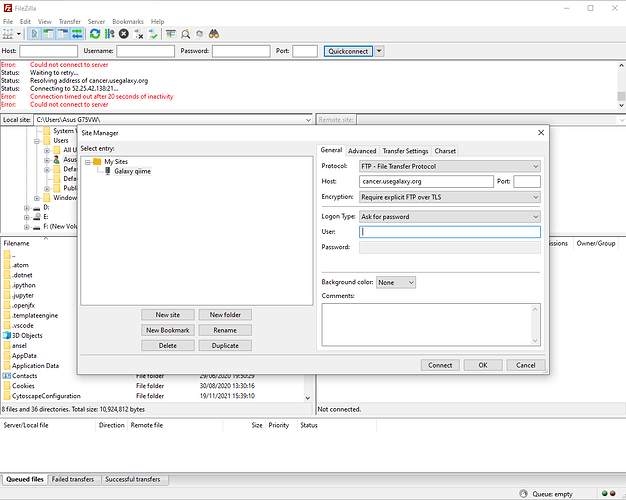Open directory listing filters icon
This screenshot has width=626, height=500.
(171, 33)
